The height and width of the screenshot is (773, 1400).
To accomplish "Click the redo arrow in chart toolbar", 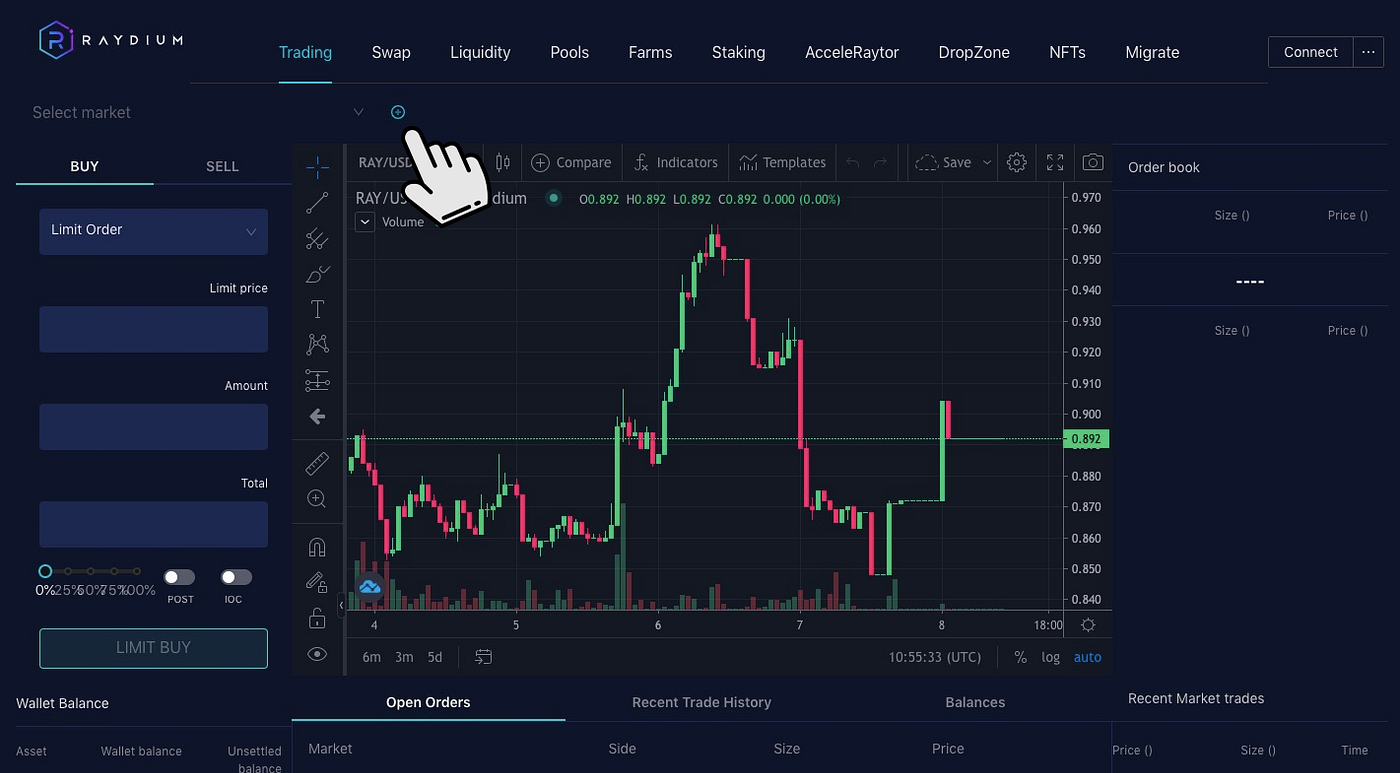I will coord(880,162).
